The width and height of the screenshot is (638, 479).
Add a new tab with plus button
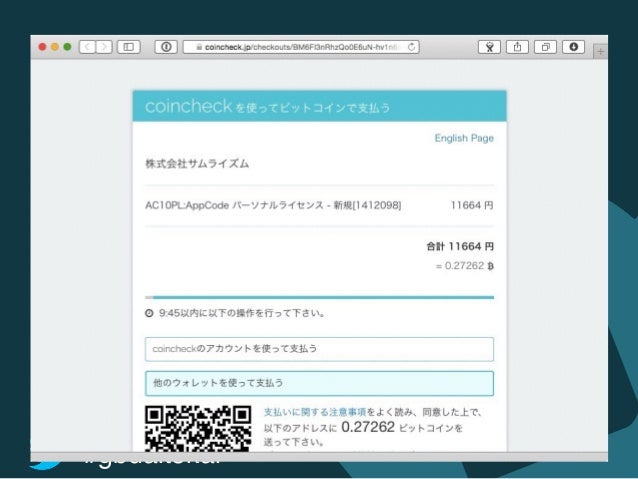[x=601, y=52]
